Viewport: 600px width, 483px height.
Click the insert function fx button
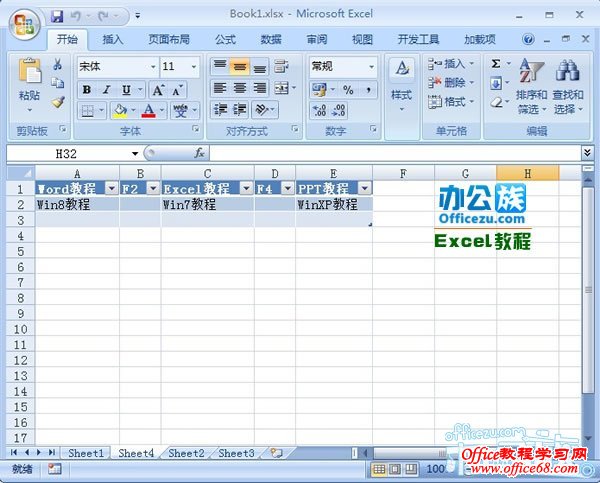coord(199,153)
